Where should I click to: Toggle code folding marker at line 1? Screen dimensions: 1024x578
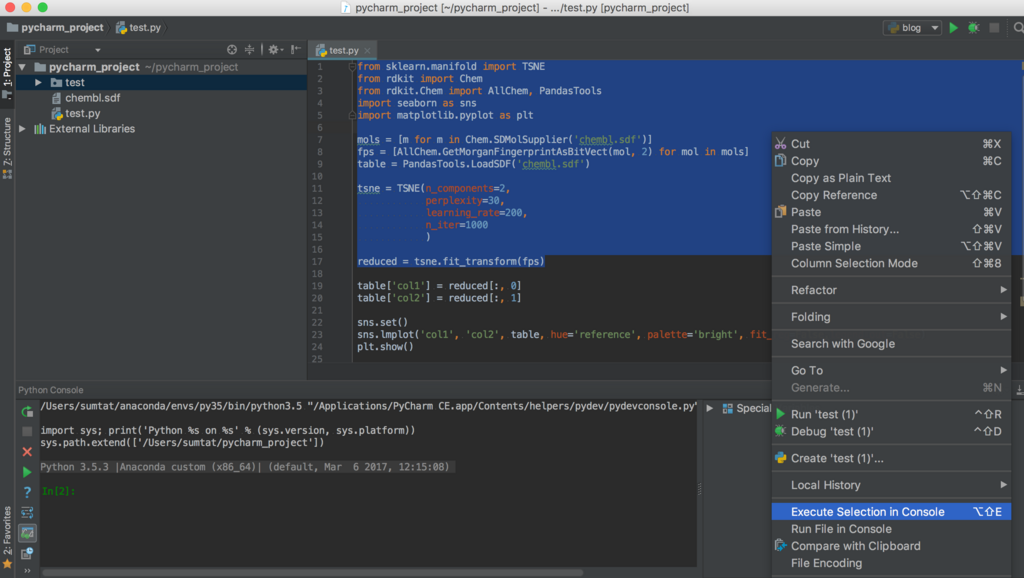pyautogui.click(x=352, y=67)
